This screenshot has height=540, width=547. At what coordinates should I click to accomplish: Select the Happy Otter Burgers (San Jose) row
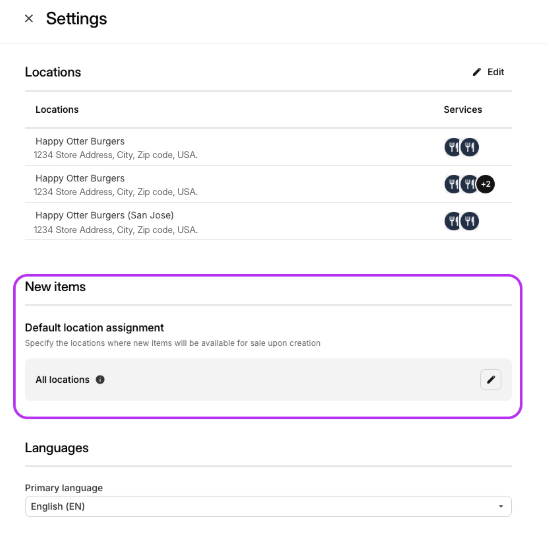268,222
